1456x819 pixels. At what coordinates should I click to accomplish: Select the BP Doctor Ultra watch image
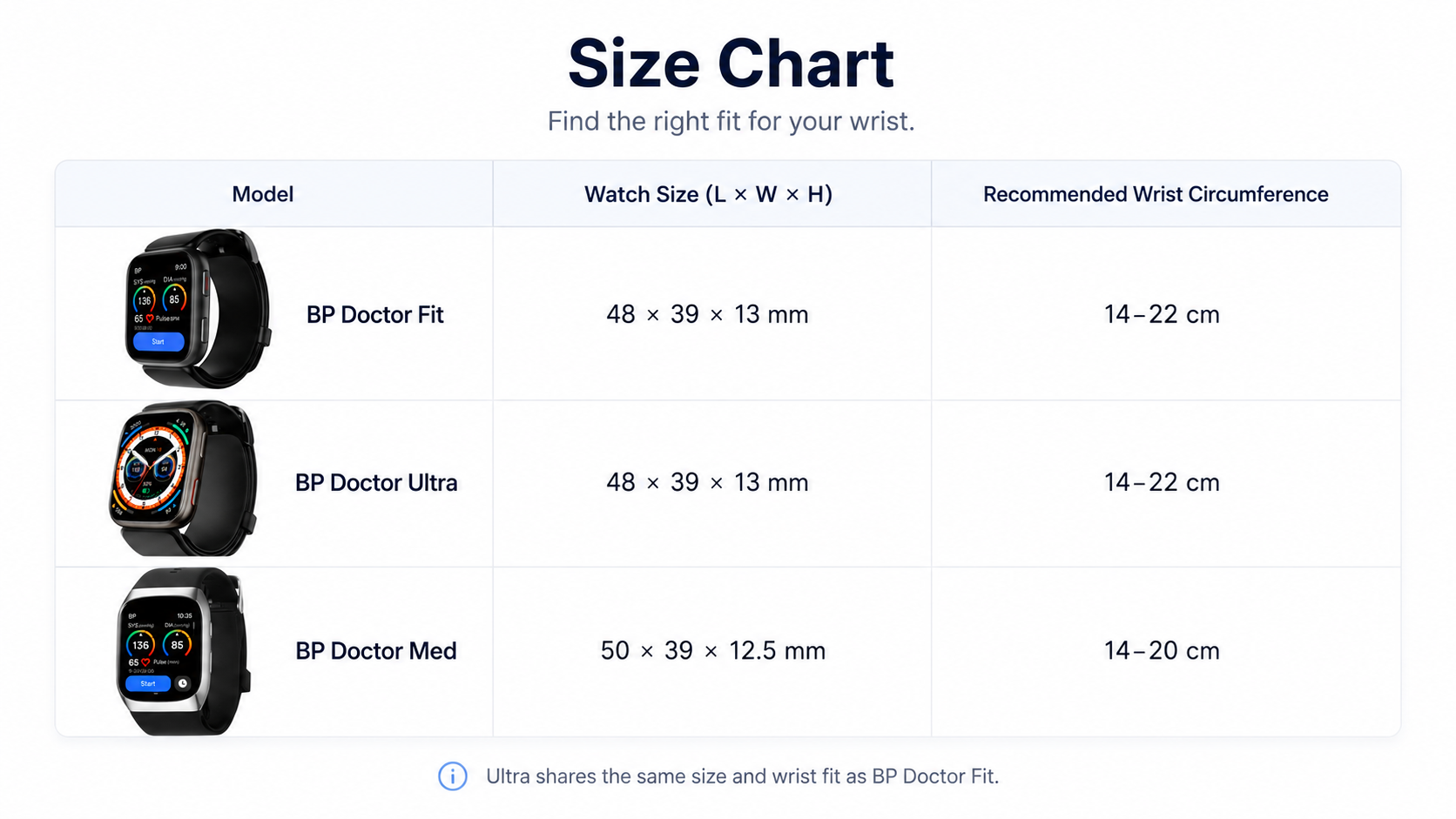[x=183, y=478]
